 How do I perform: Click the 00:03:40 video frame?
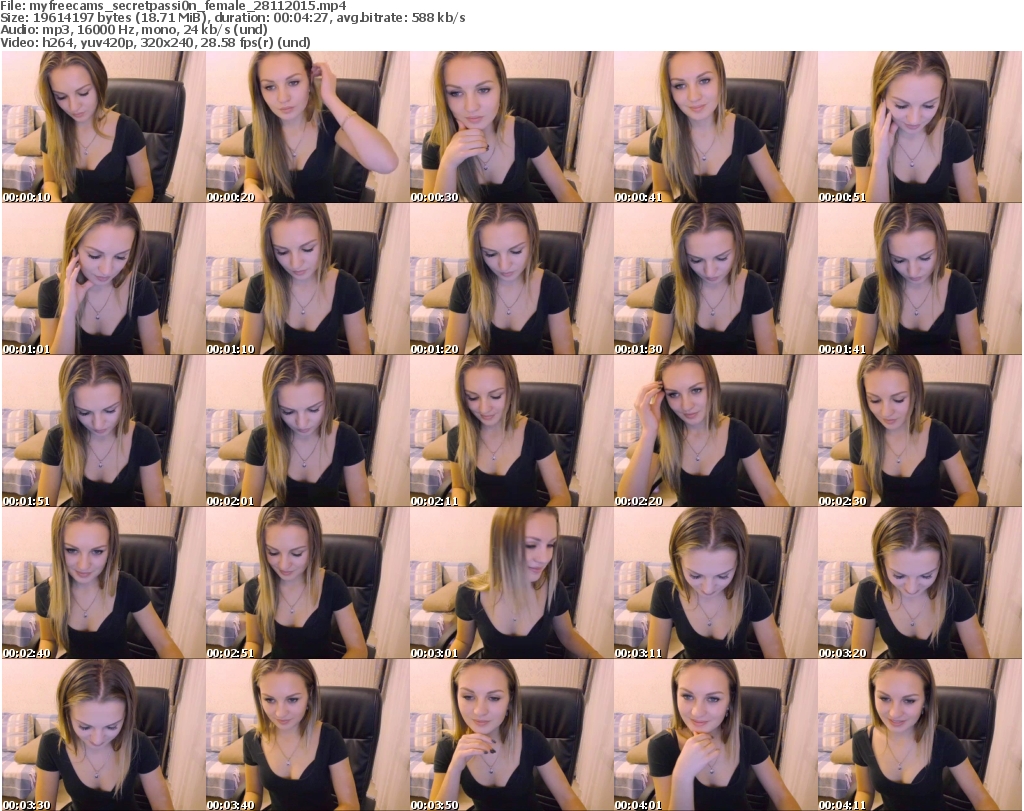tap(308, 735)
